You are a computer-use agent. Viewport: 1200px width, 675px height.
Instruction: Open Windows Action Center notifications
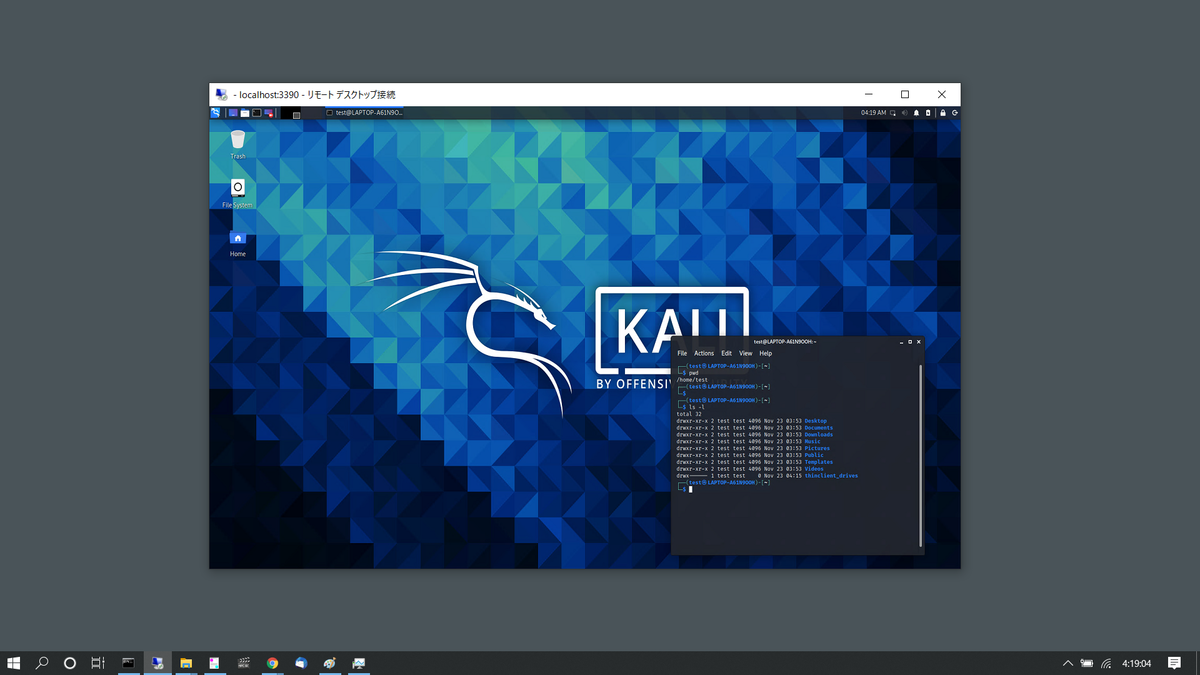point(1175,662)
